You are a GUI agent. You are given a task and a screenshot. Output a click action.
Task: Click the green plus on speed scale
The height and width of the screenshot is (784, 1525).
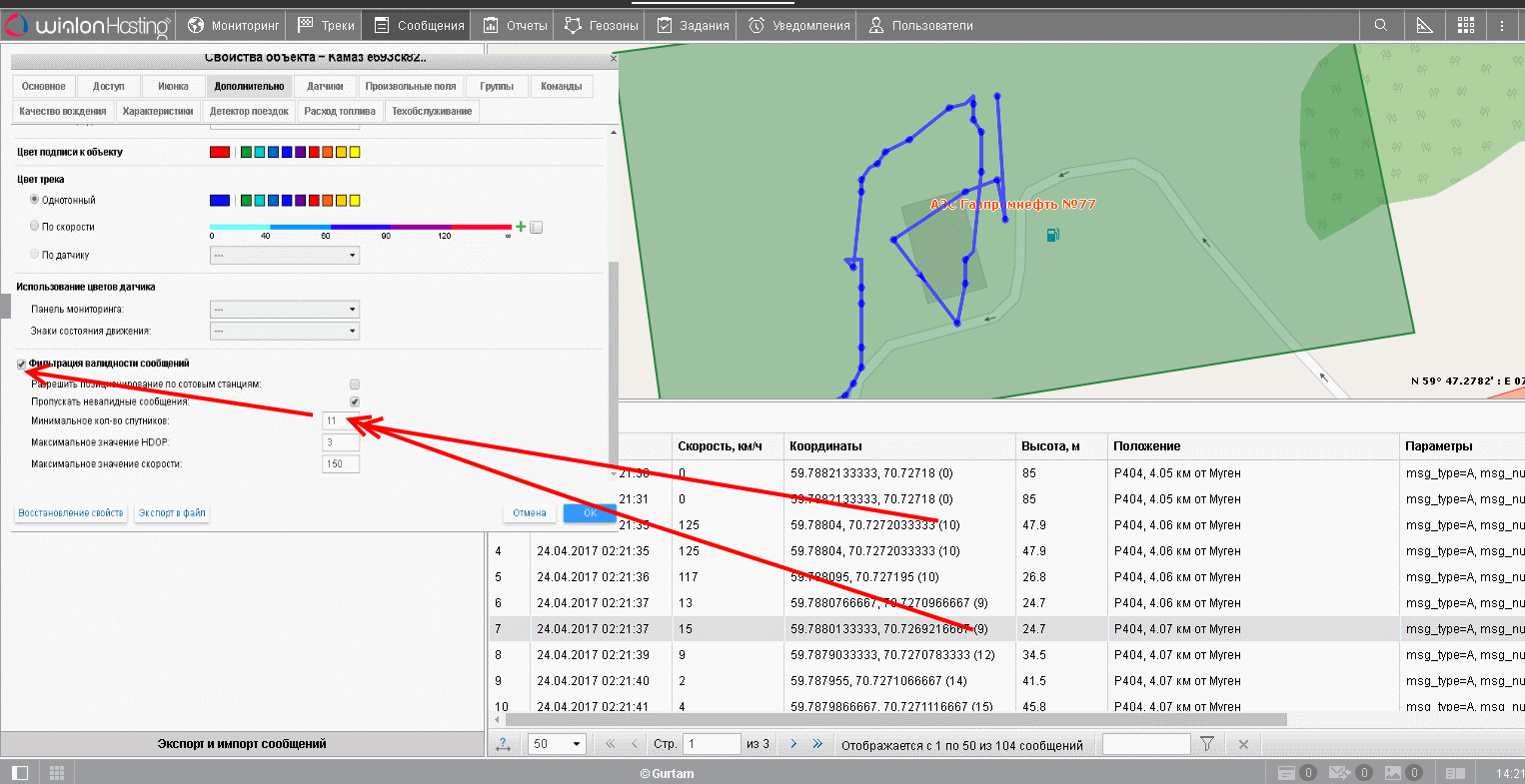[521, 227]
